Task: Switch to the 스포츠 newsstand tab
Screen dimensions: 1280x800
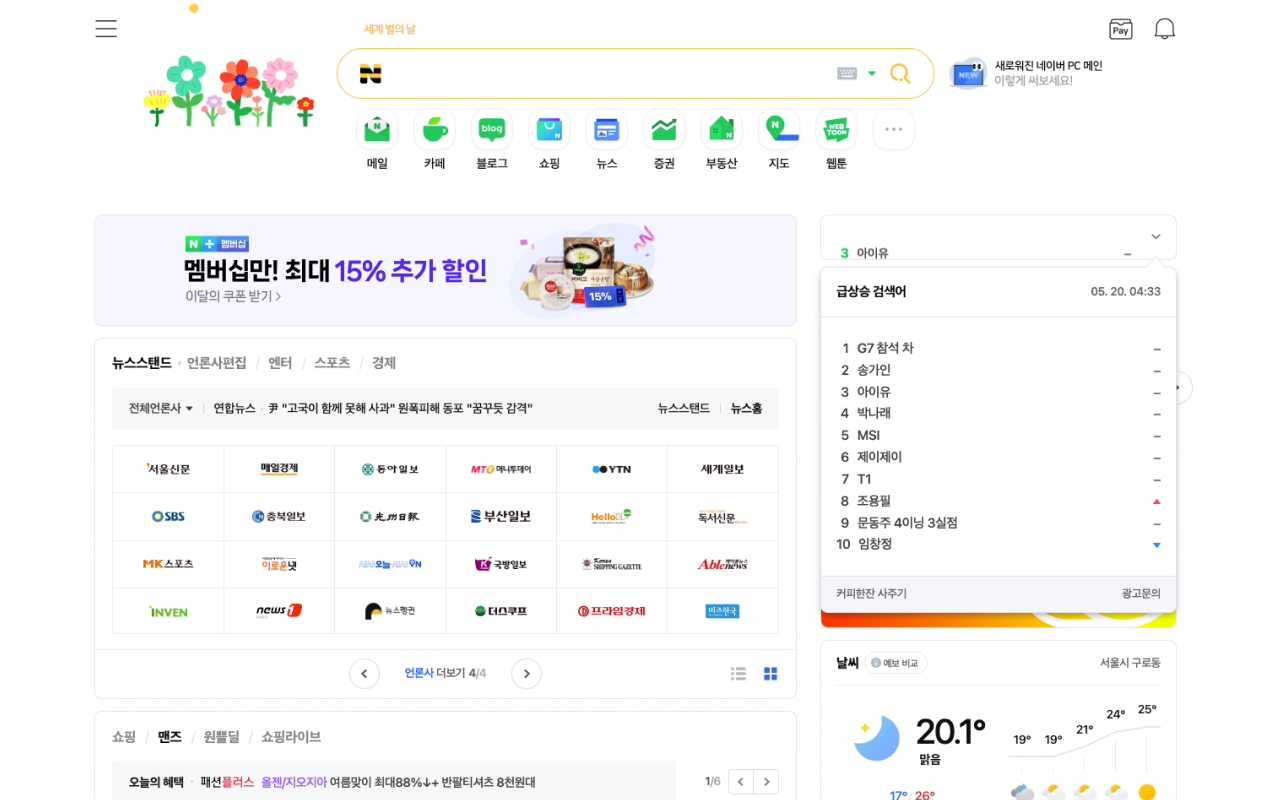Action: 332,363
